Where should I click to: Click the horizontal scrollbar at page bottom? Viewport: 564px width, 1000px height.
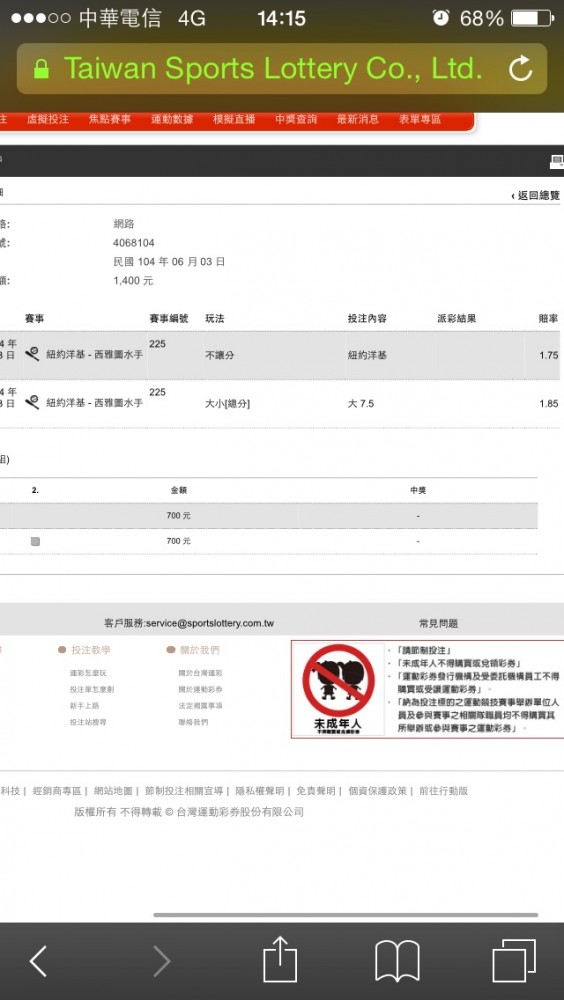point(345,915)
